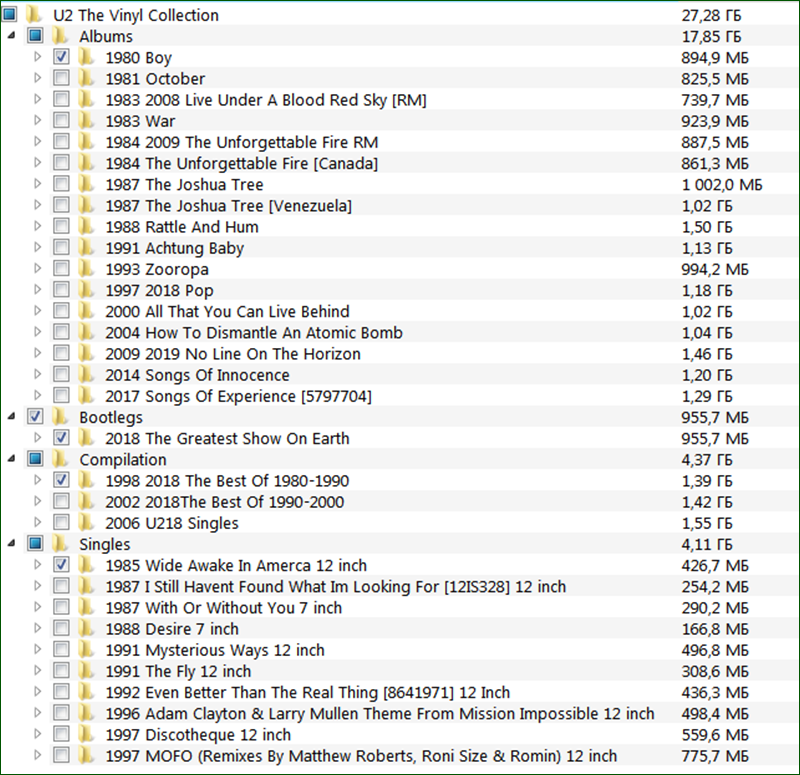Viewport: 800px width, 775px height.
Task: Check the 2017 Songs Of Experience checkbox
Action: [x=61, y=395]
